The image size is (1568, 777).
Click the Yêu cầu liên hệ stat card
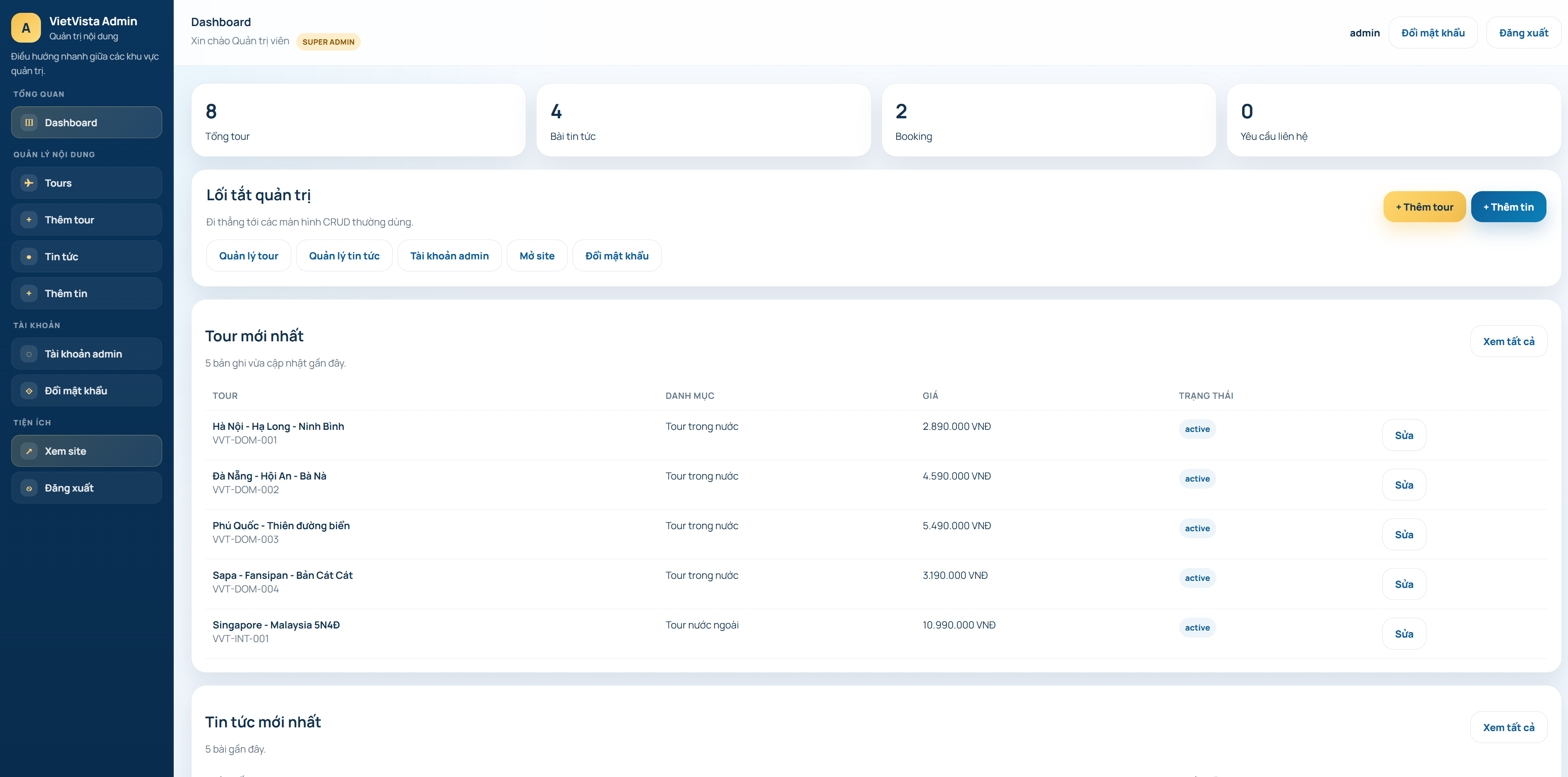point(1394,120)
